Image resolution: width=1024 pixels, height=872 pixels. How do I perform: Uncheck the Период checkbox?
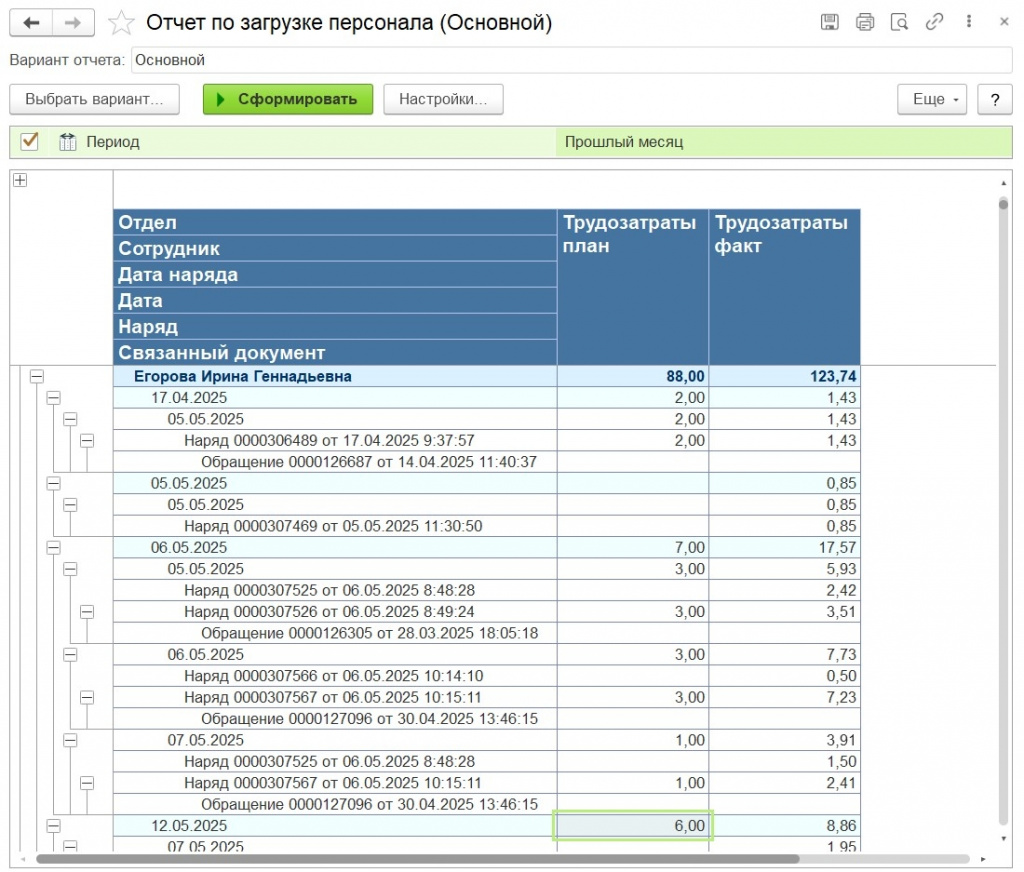[x=29, y=142]
